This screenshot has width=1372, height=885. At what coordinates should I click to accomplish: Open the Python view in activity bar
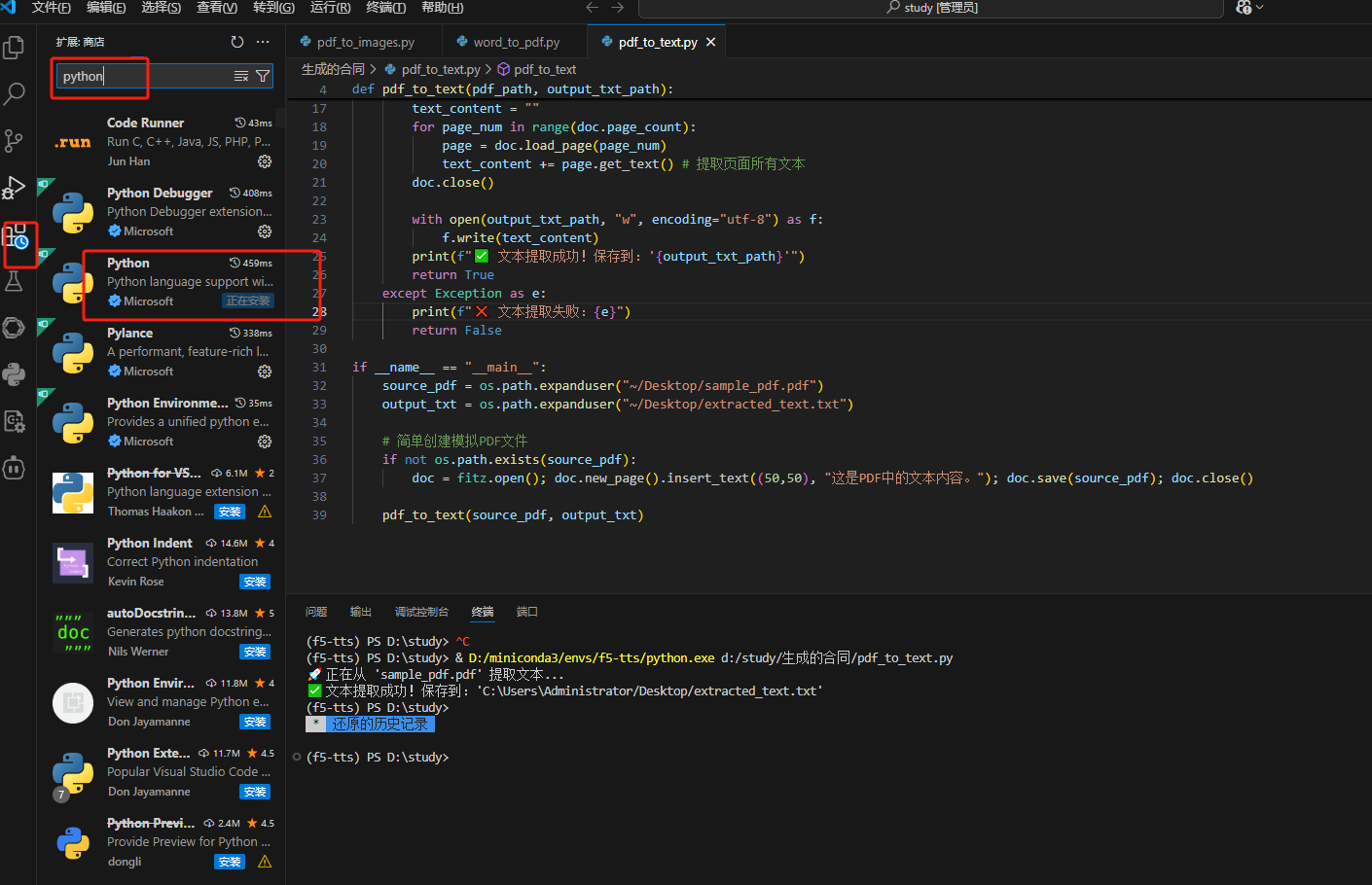tap(15, 374)
